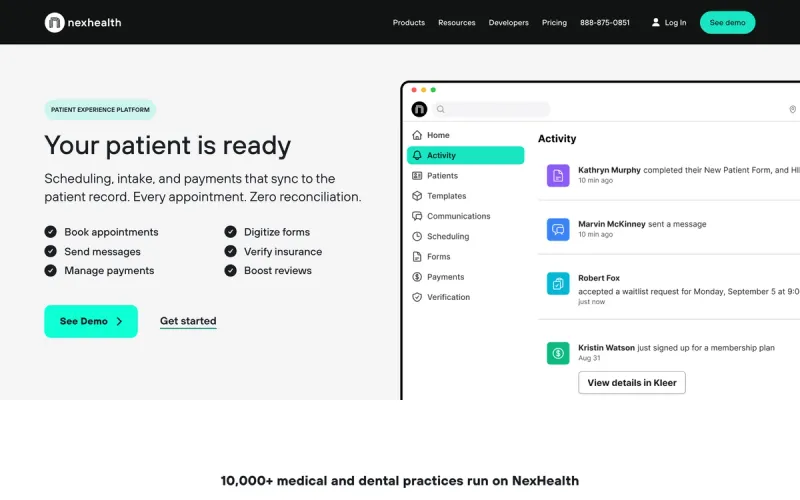The height and width of the screenshot is (500, 800).
Task: Open the Developers menu
Action: [509, 22]
